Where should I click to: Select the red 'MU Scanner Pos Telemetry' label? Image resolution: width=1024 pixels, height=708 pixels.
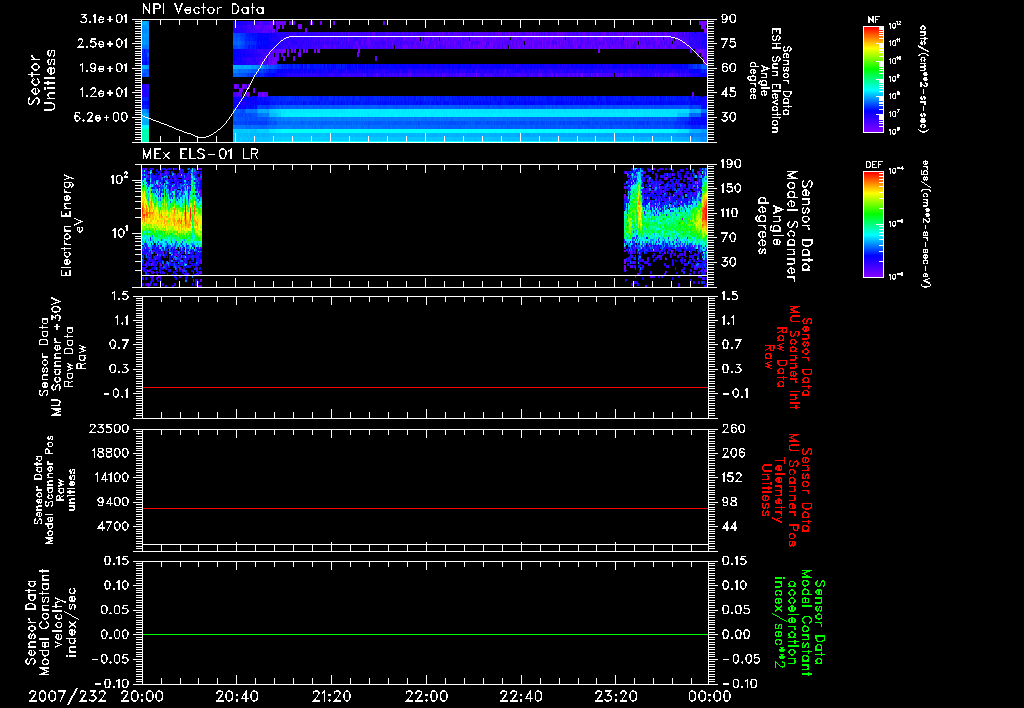pyautogui.click(x=785, y=491)
